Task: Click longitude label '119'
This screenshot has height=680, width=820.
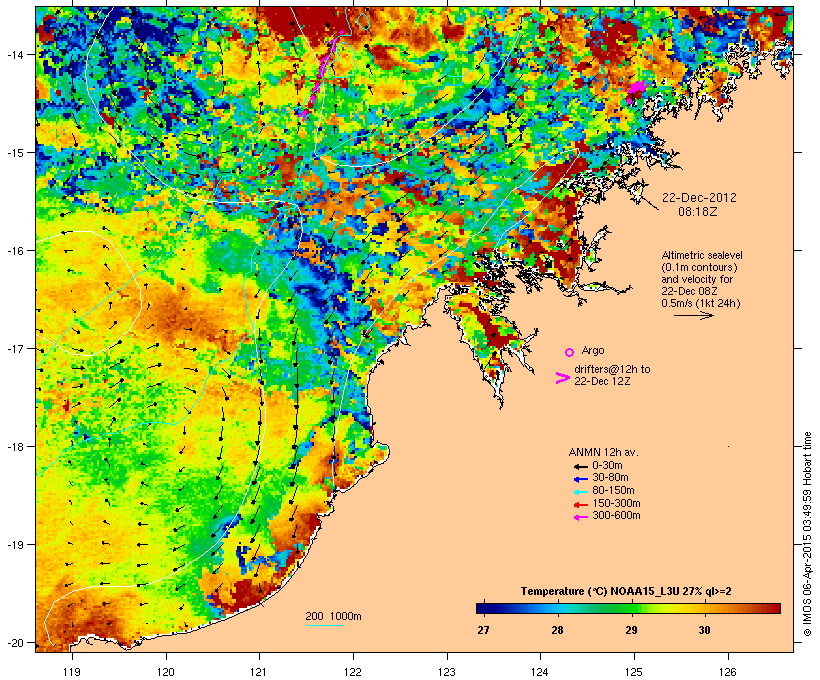Action: [x=72, y=672]
